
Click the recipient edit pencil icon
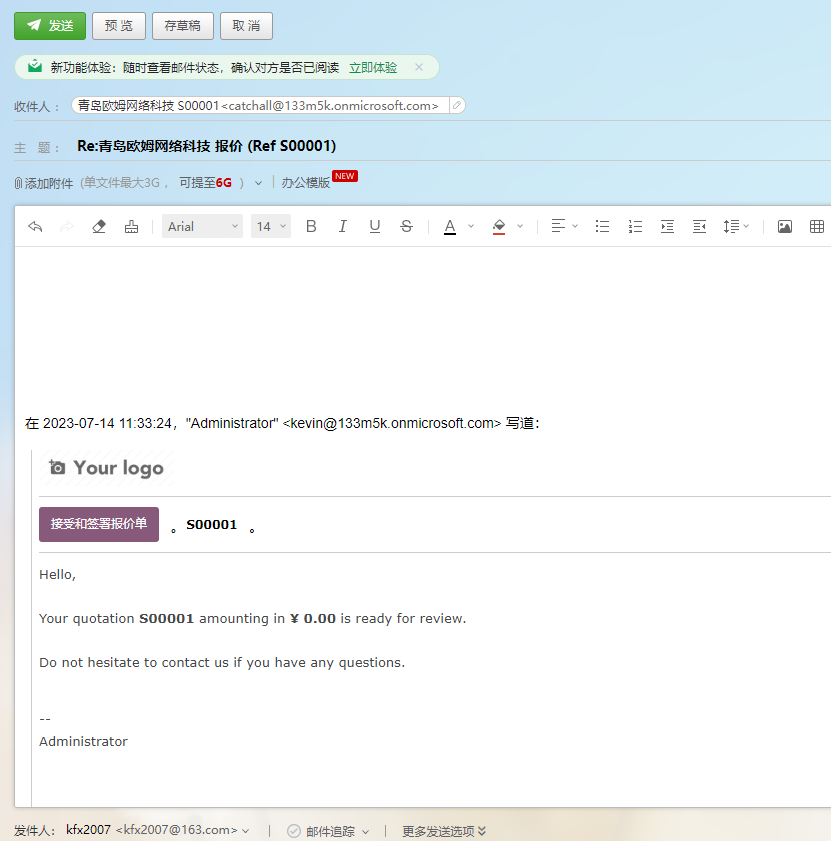click(x=457, y=105)
